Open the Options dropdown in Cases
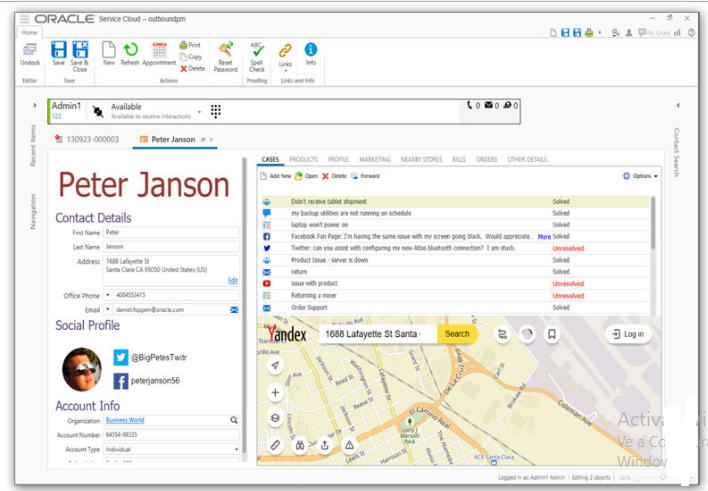This screenshot has height=491, width=708. click(640, 176)
